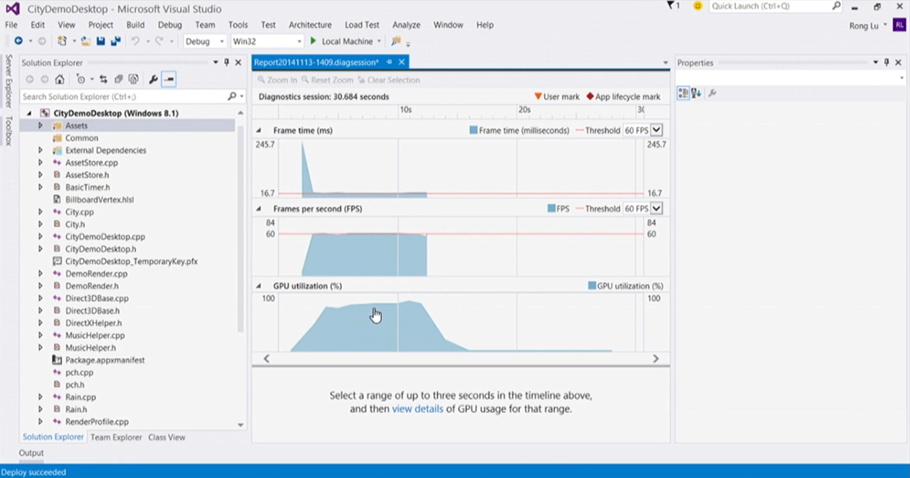Image resolution: width=910 pixels, height=478 pixels.
Task: Click the Clear Selection button
Action: click(x=389, y=80)
